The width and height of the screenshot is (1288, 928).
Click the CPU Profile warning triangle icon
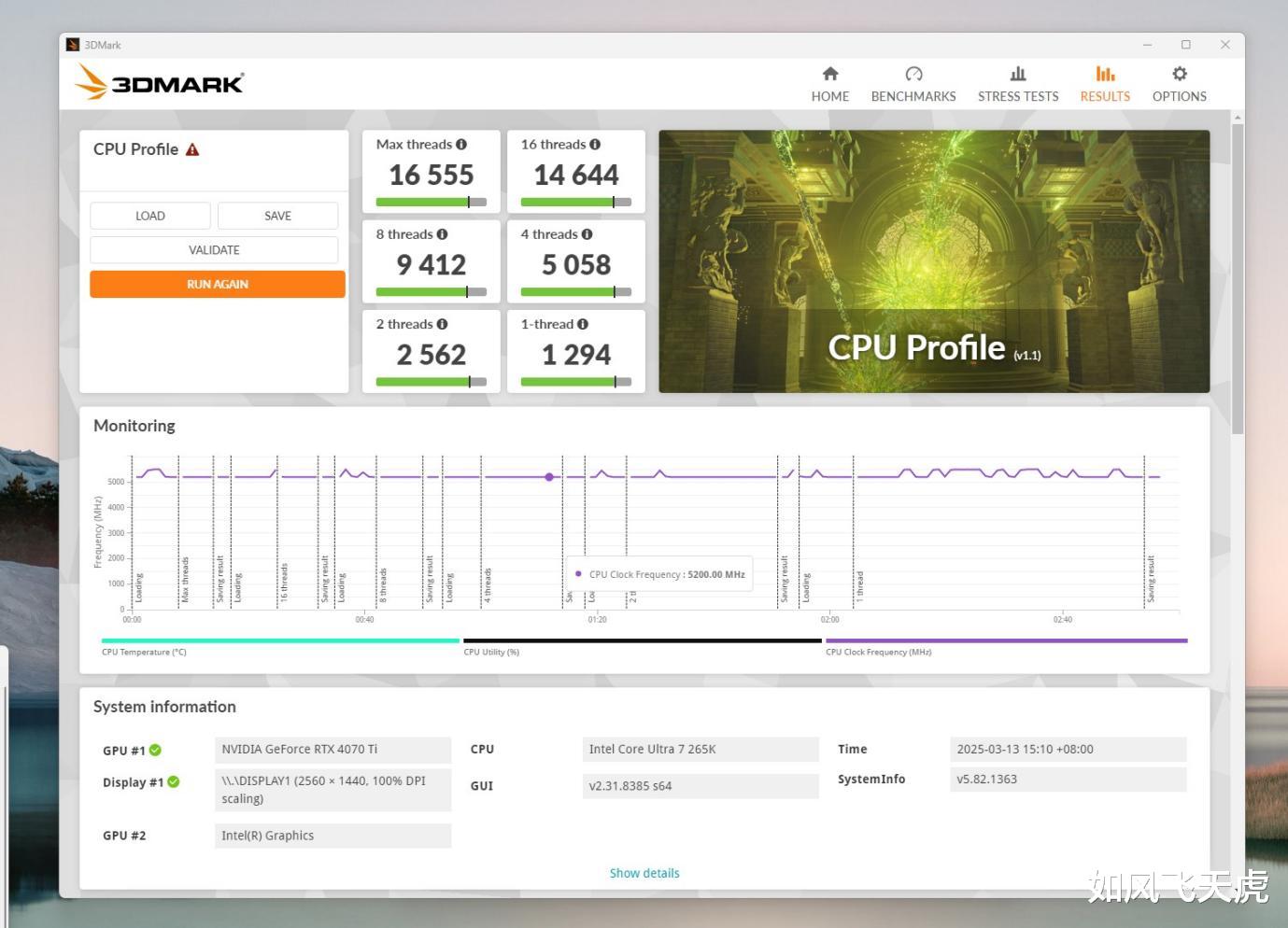[x=192, y=149]
